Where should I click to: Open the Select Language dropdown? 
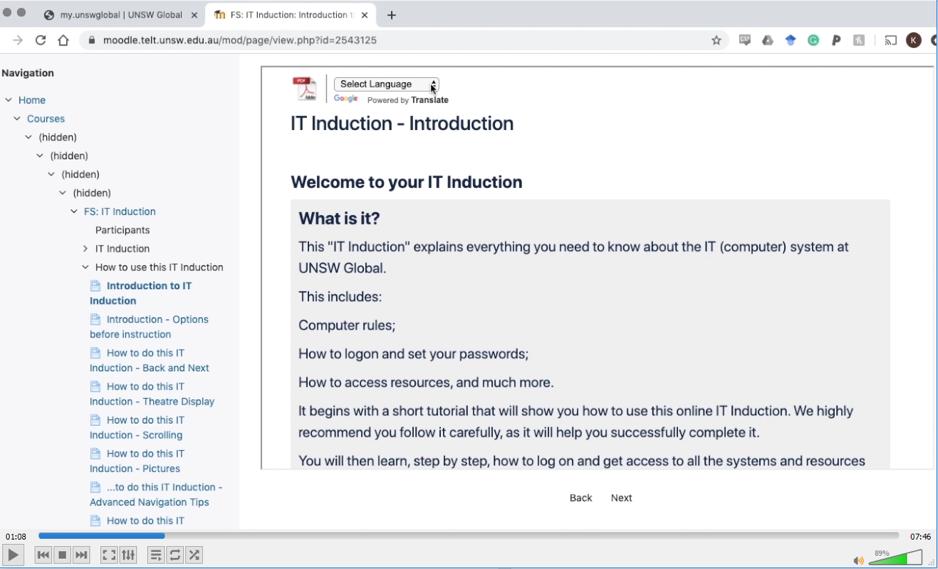point(386,84)
